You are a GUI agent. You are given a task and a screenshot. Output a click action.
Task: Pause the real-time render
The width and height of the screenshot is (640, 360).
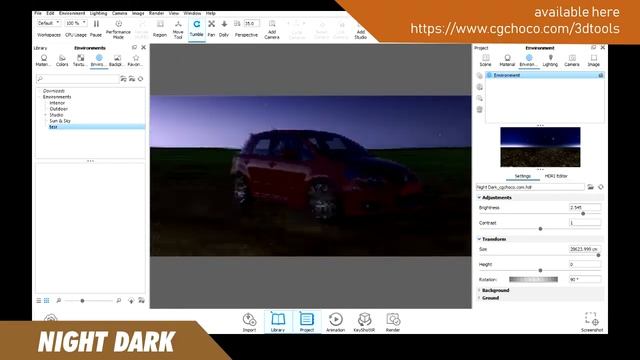tap(96, 28)
